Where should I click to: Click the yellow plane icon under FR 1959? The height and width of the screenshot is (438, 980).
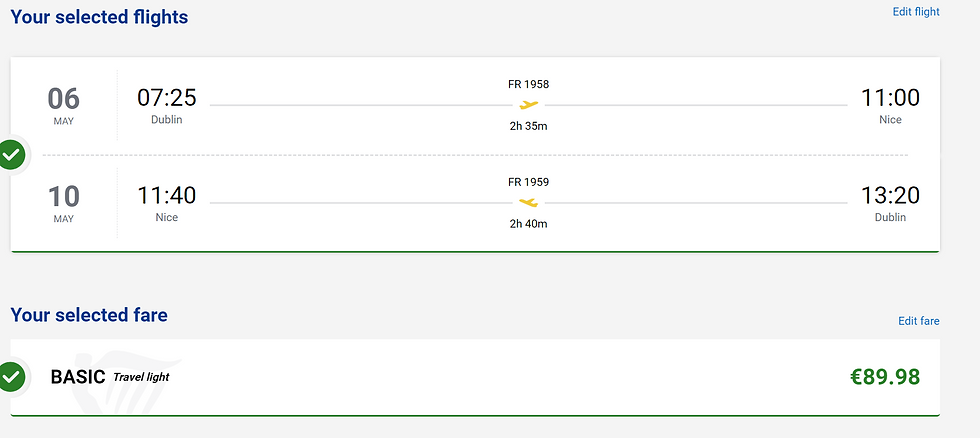click(x=528, y=202)
